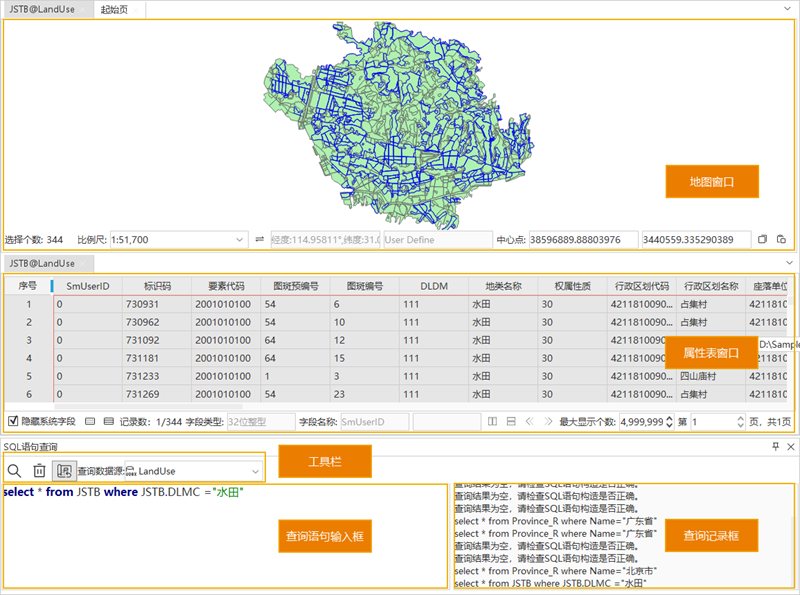The image size is (800, 595).
Task: Close the SQL语句查询 panel
Action: pos(791,447)
